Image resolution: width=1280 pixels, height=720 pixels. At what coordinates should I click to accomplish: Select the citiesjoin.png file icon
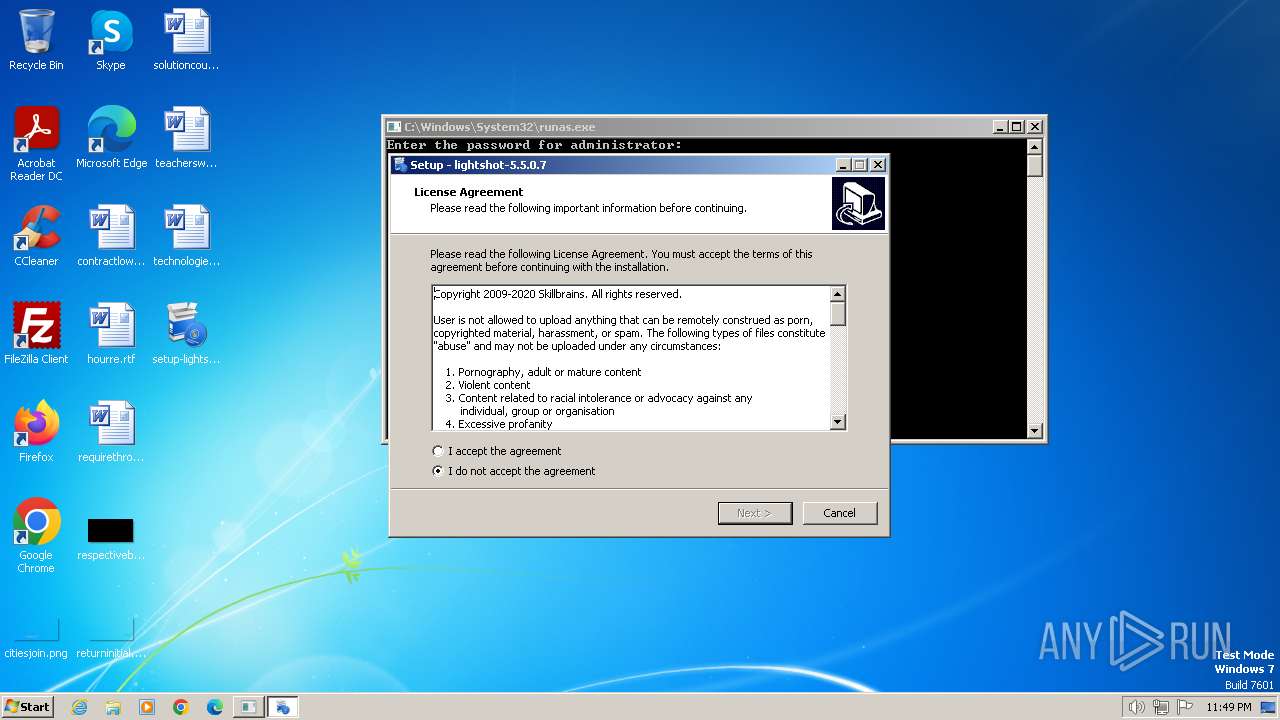(36, 638)
